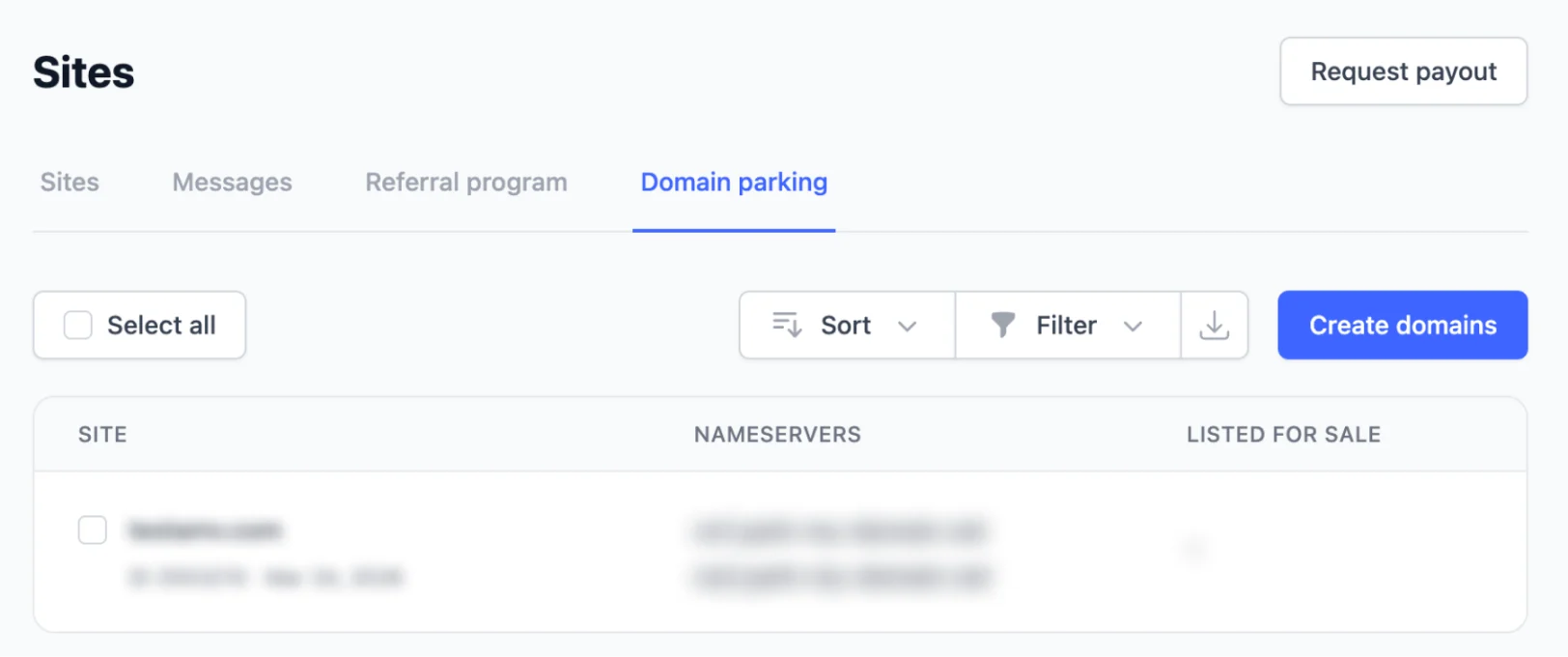The height and width of the screenshot is (657, 1568).
Task: Click the first blurred nameserver entry
Action: [x=840, y=530]
